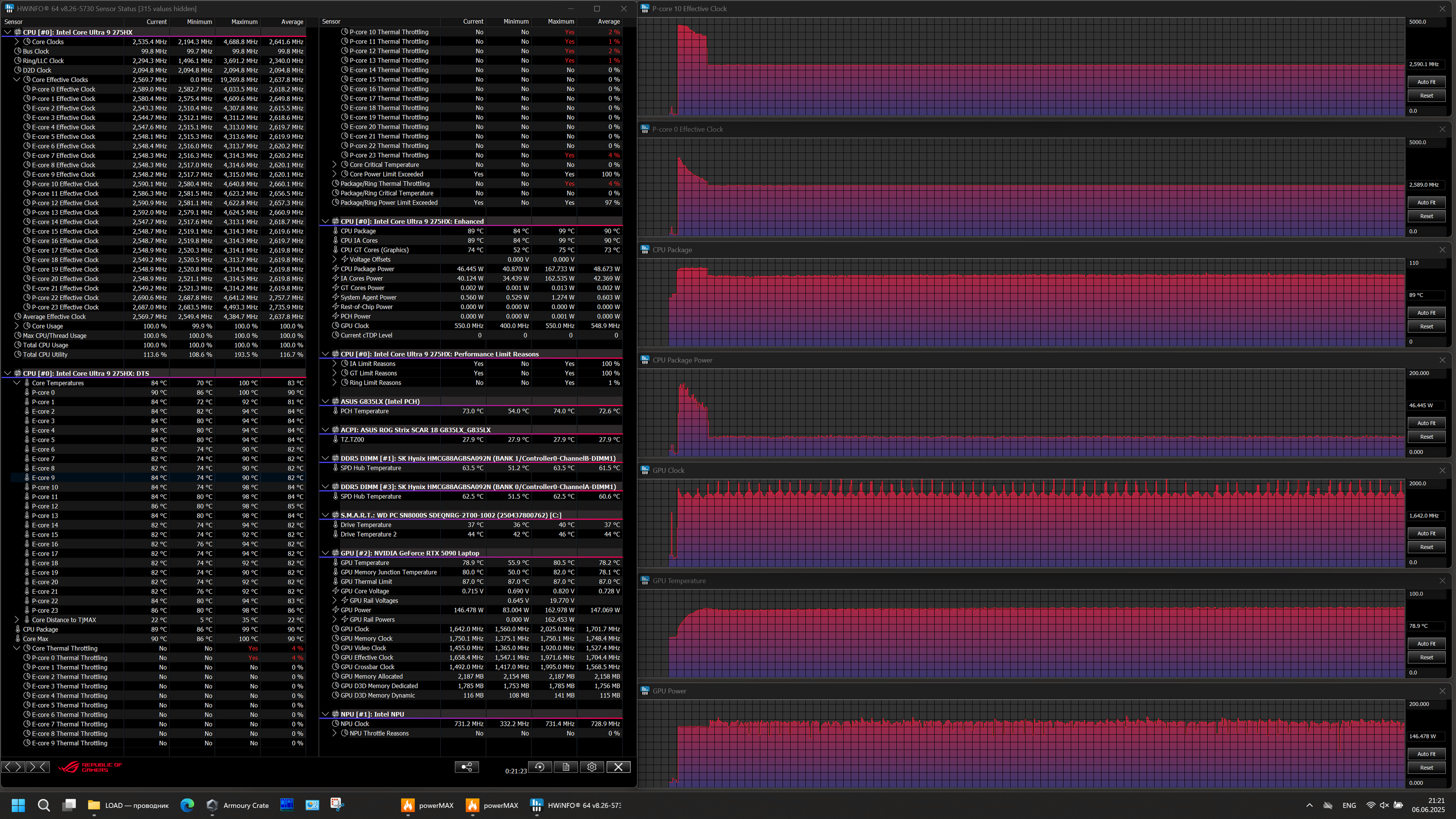
Task: Collapse the Core Effective Clocks tree
Action: click(x=17, y=80)
